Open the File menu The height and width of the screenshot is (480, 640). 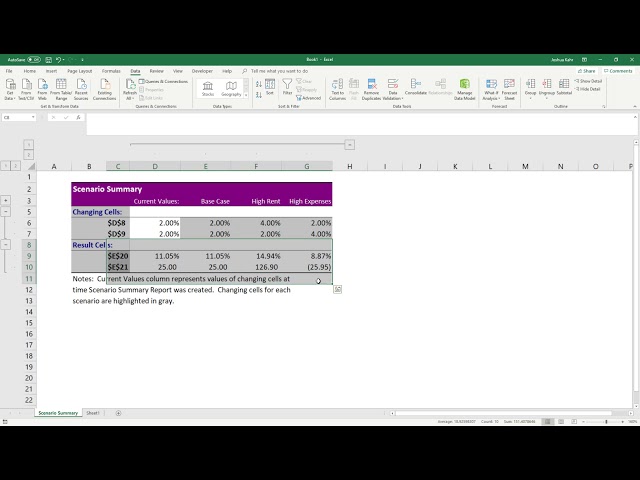pyautogui.click(x=9, y=71)
